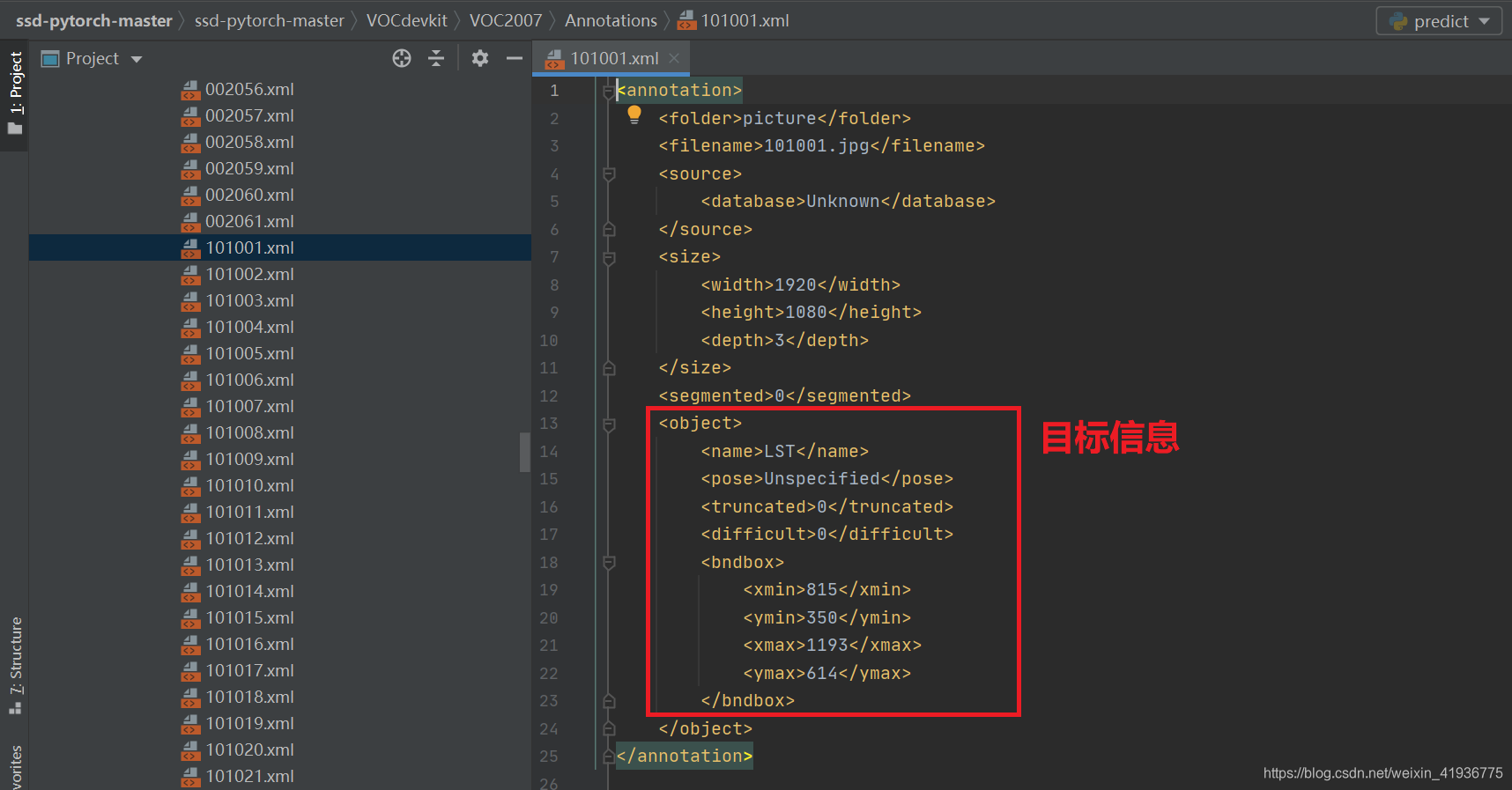Click fold end marker at </object> line
1512x790 pixels.
(x=609, y=729)
